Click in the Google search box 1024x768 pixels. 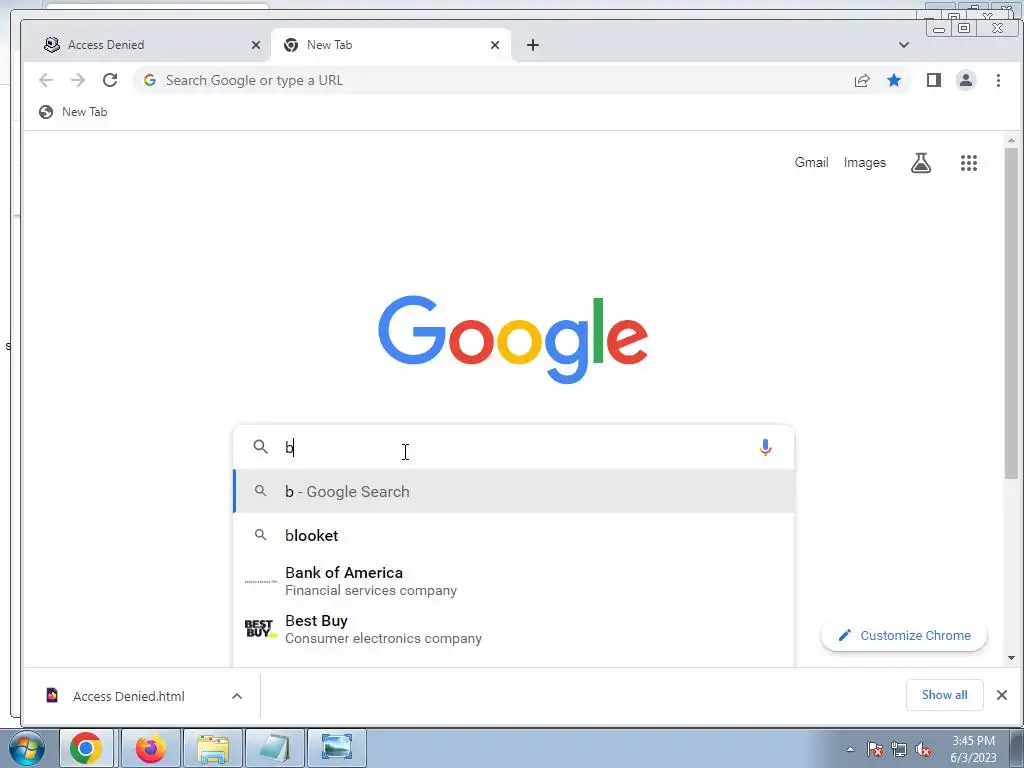[514, 447]
